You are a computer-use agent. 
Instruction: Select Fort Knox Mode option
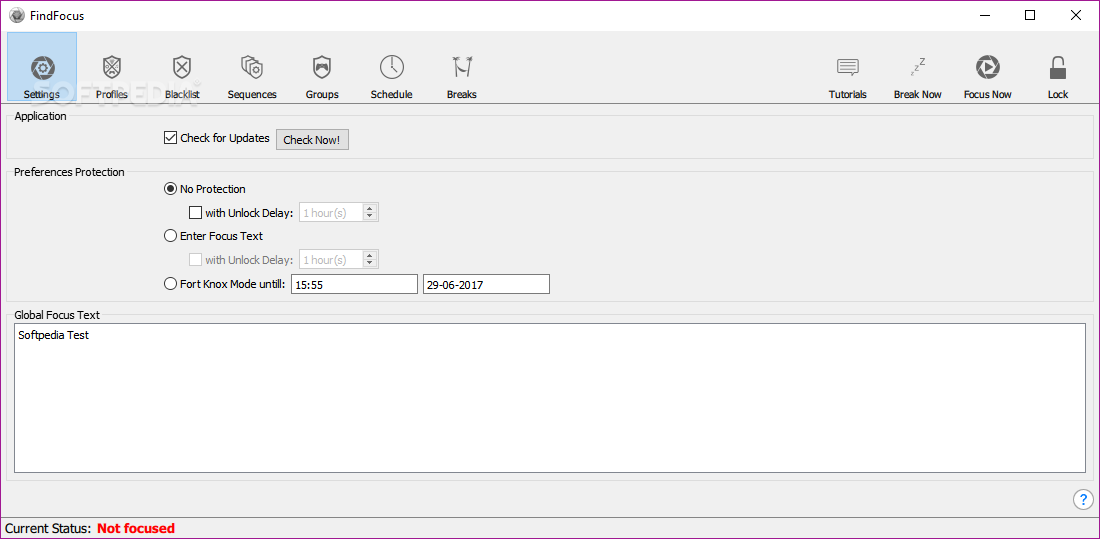[x=170, y=284]
